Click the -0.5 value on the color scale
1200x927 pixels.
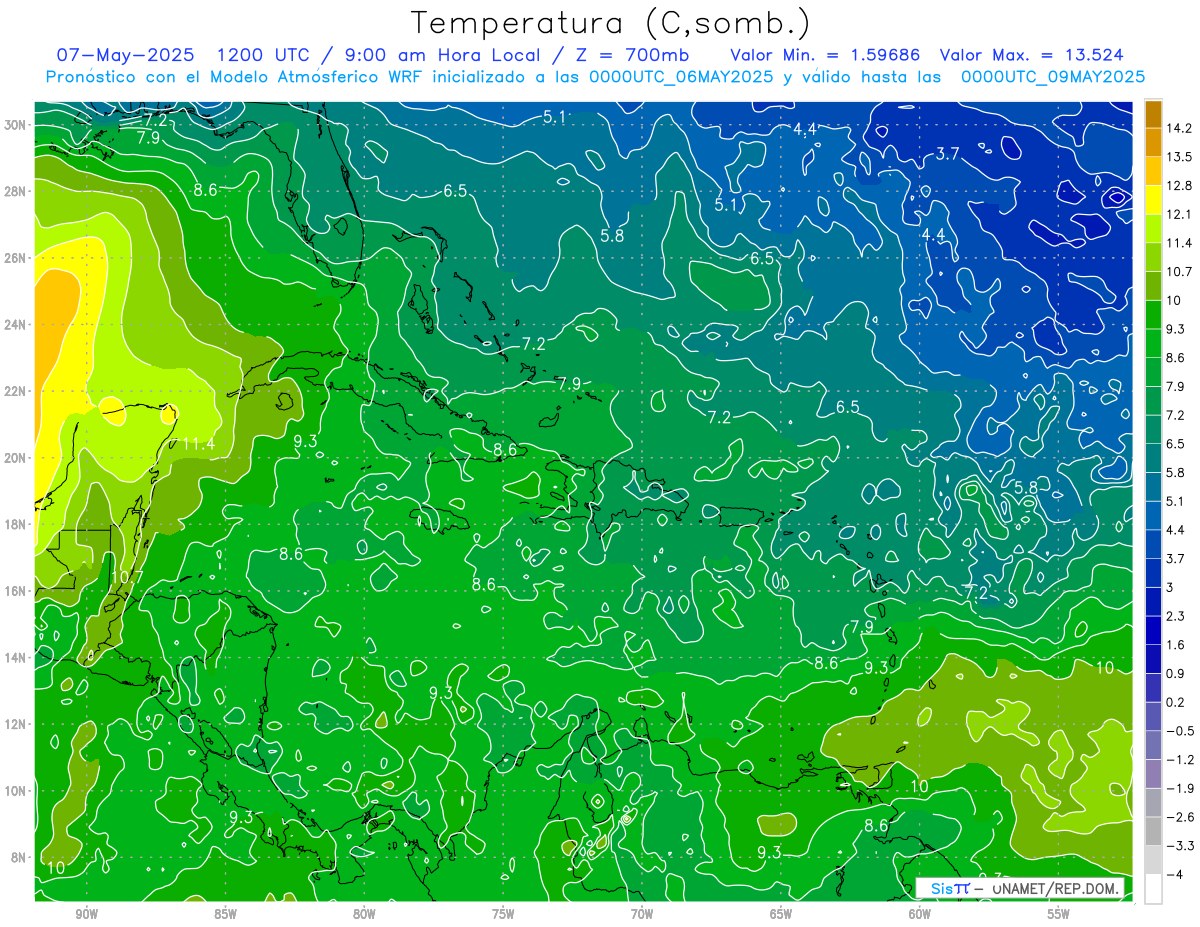pos(1180,731)
